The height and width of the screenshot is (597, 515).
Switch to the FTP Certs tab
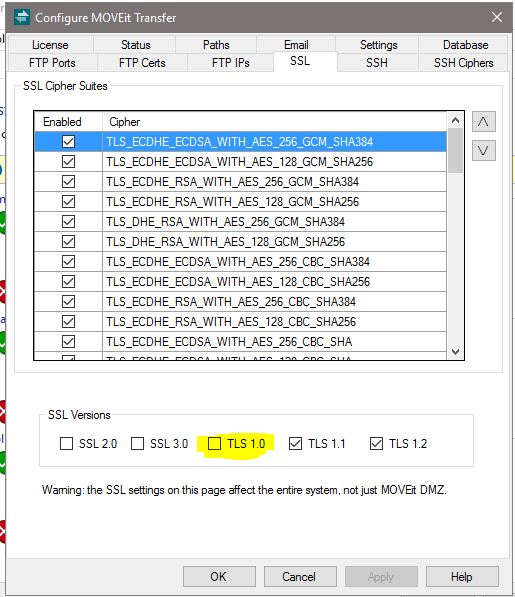pos(142,63)
